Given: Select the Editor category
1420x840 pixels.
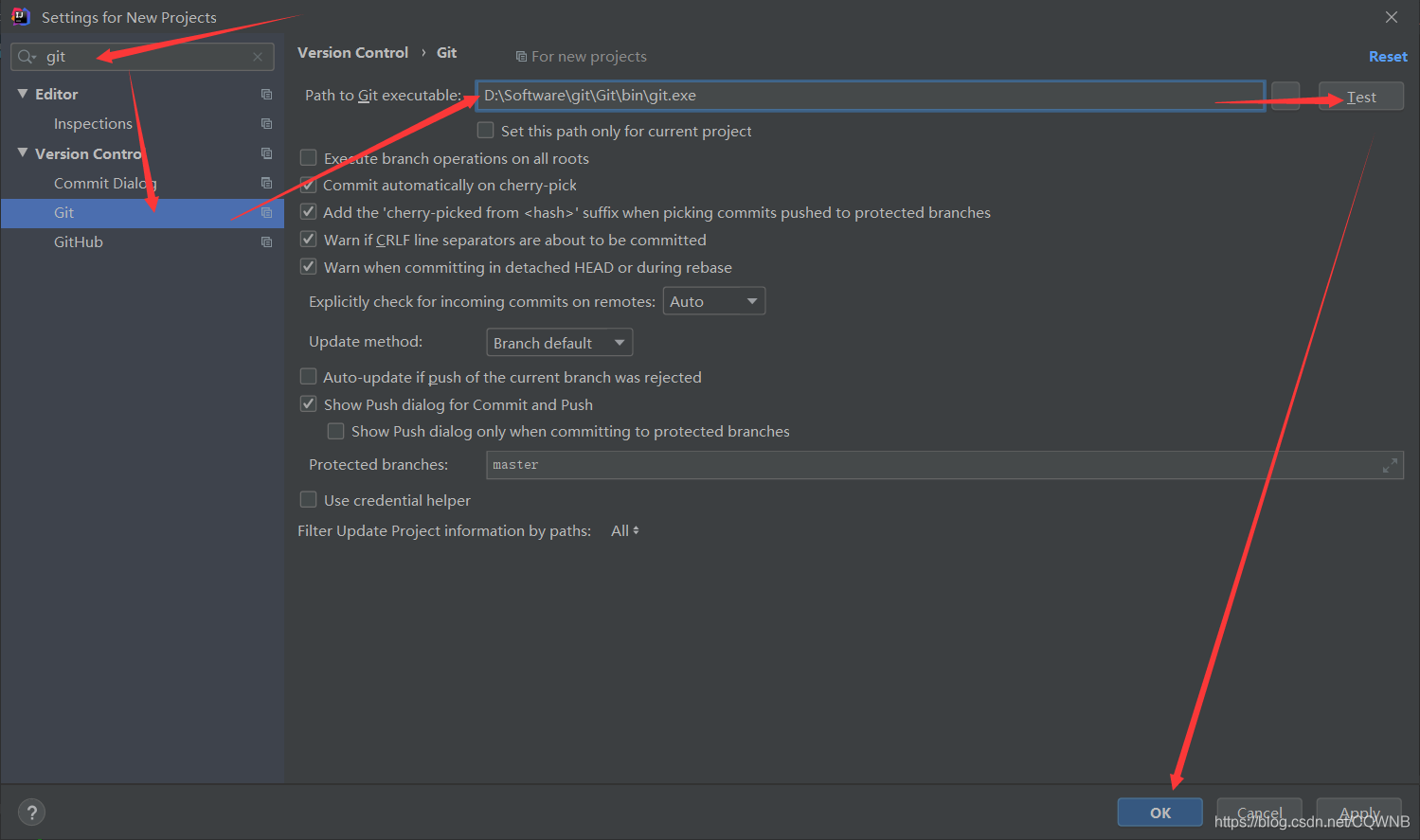Looking at the screenshot, I should [x=57, y=95].
